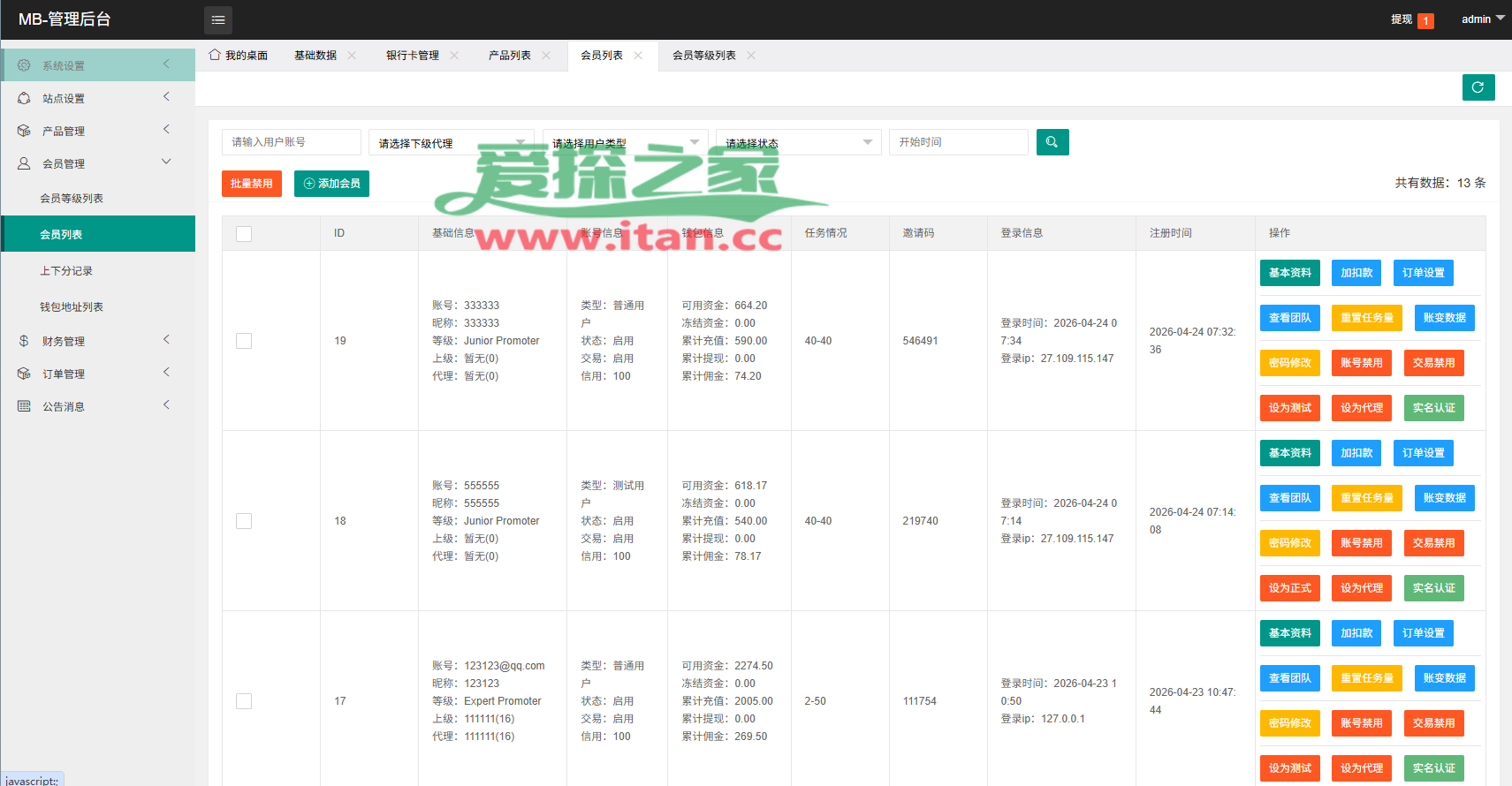Check the checkbox for member ID 18

tap(244, 521)
